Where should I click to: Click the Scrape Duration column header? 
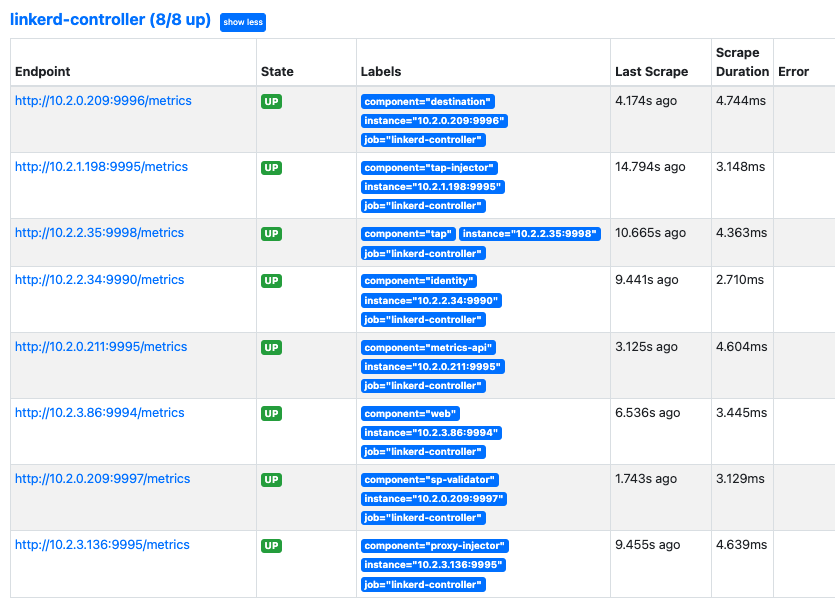(x=742, y=62)
